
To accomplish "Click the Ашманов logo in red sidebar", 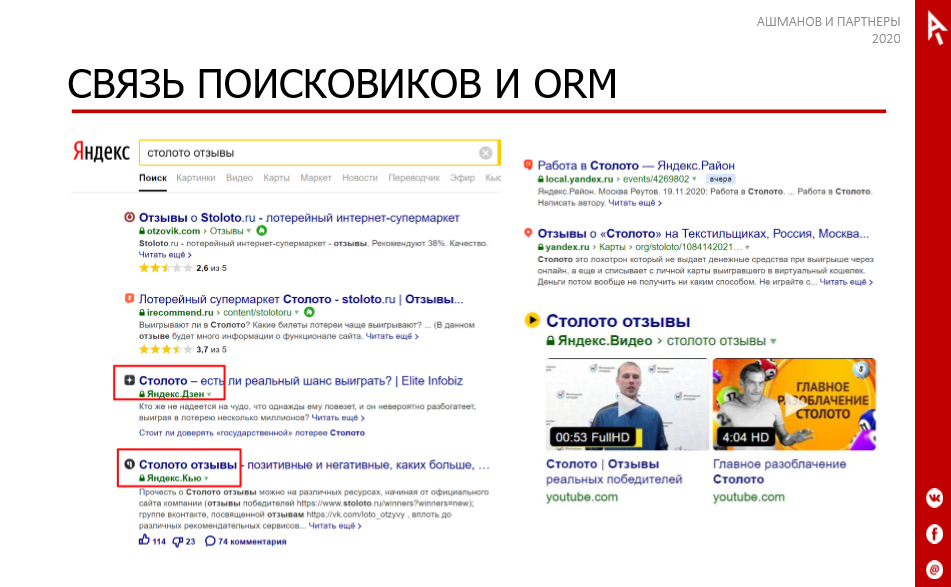I will (x=935, y=27).
